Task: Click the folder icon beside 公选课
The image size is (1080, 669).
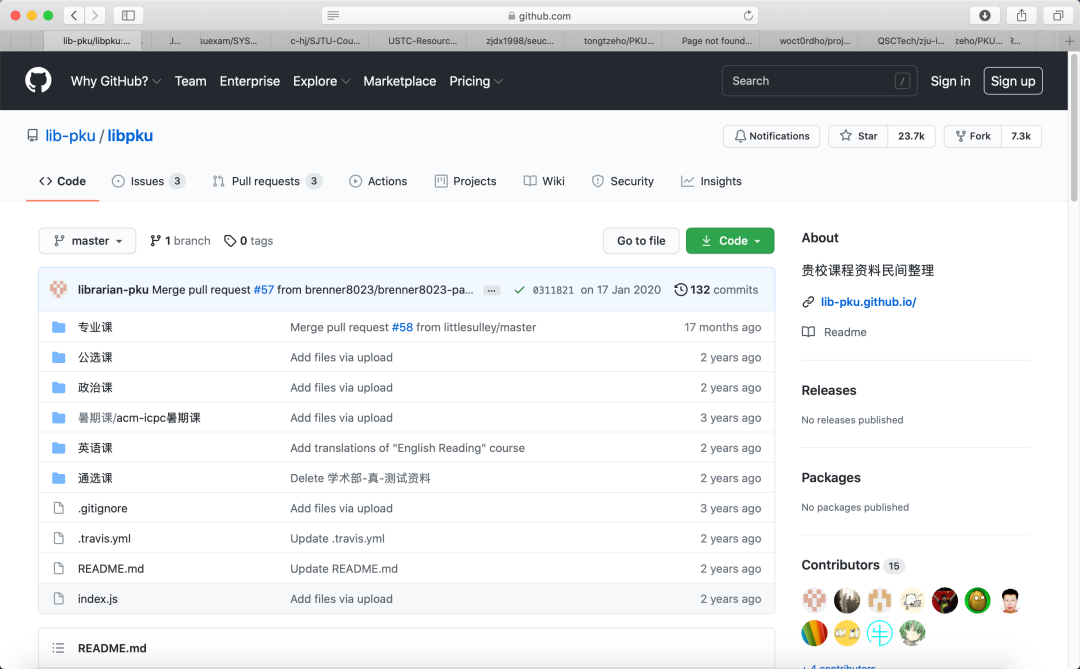Action: [x=59, y=357]
